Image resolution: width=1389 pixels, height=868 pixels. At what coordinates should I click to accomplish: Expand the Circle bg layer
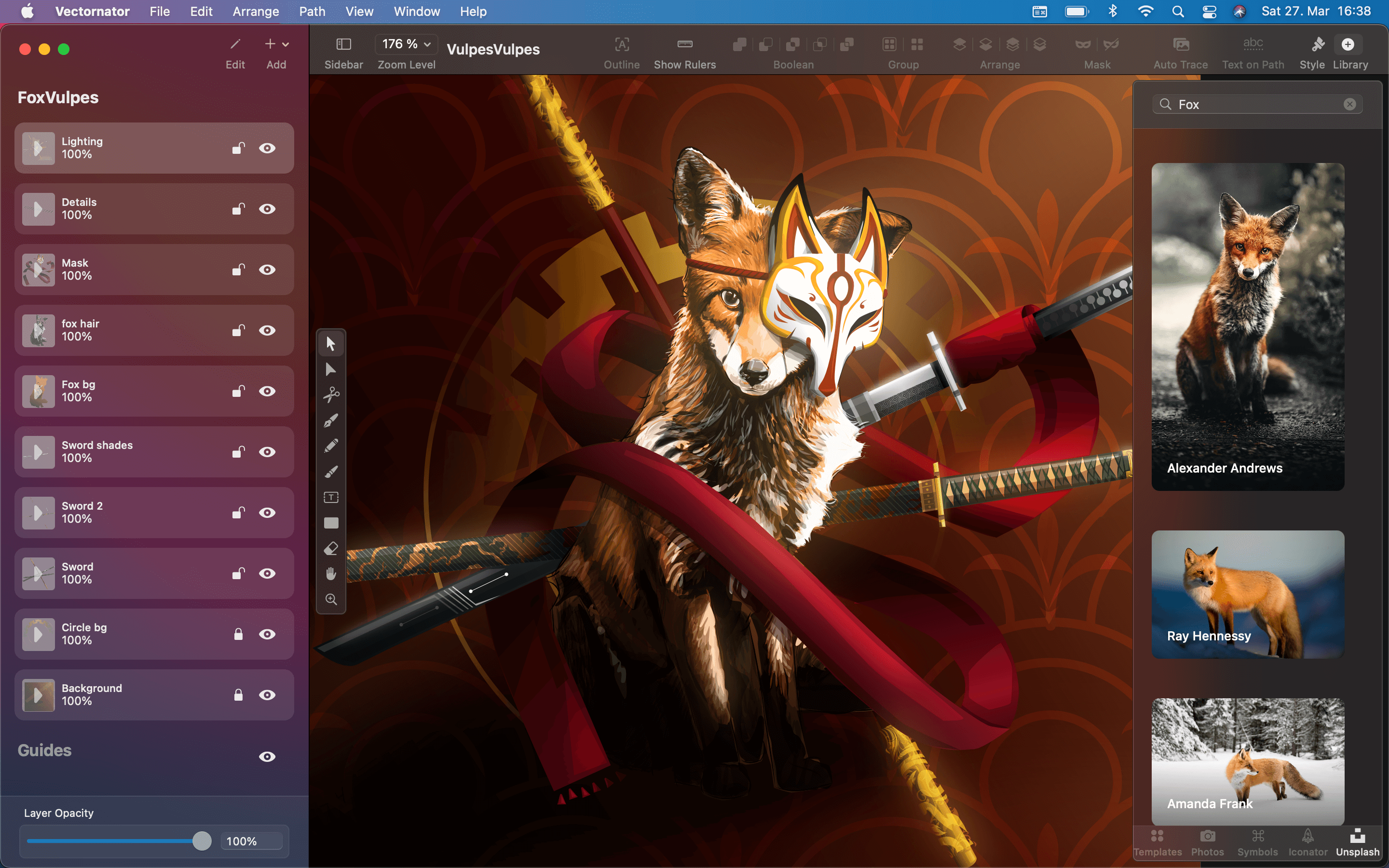(x=38, y=634)
